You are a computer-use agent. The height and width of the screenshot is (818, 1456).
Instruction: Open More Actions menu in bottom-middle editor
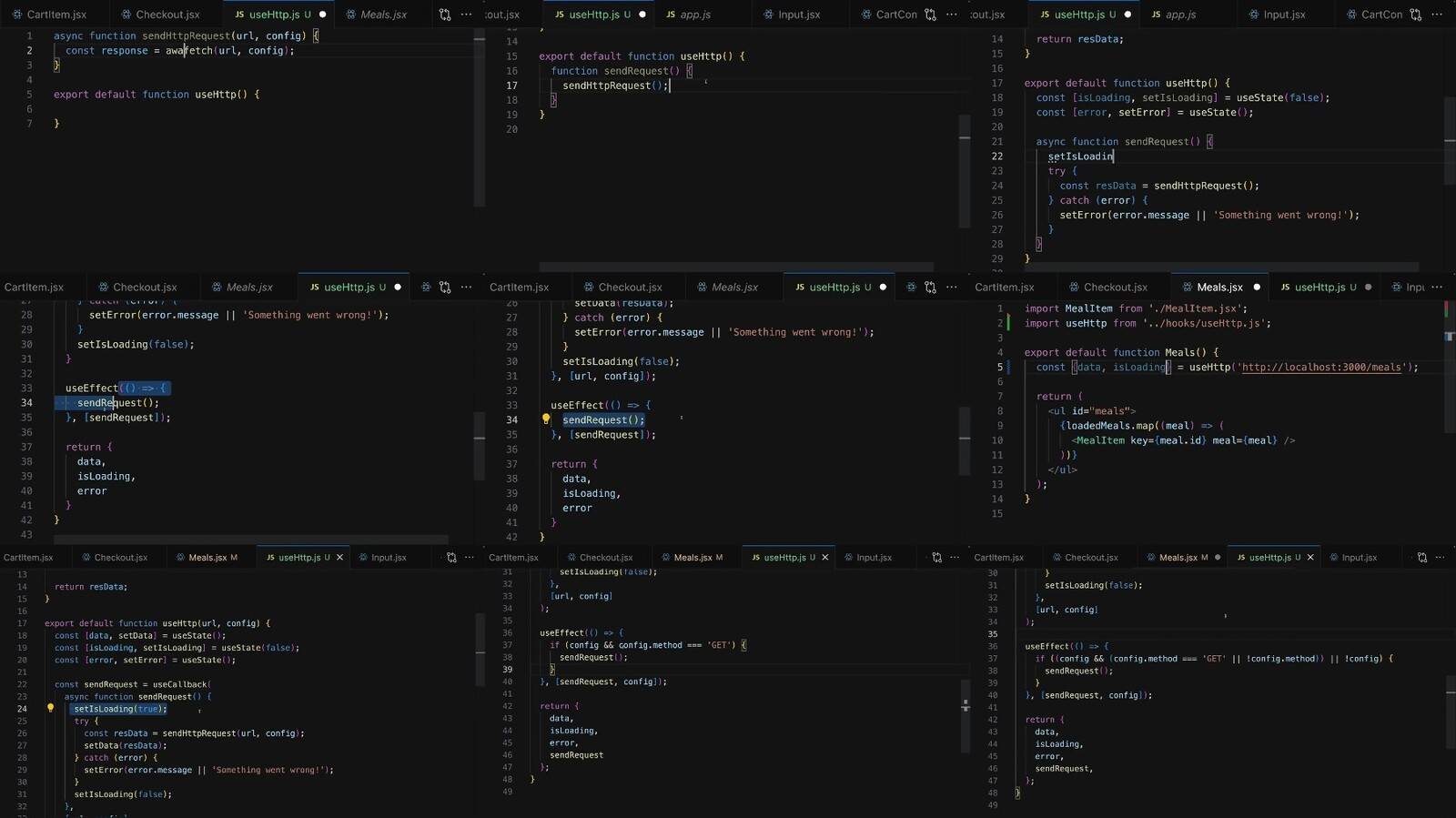pyautogui.click(x=955, y=558)
